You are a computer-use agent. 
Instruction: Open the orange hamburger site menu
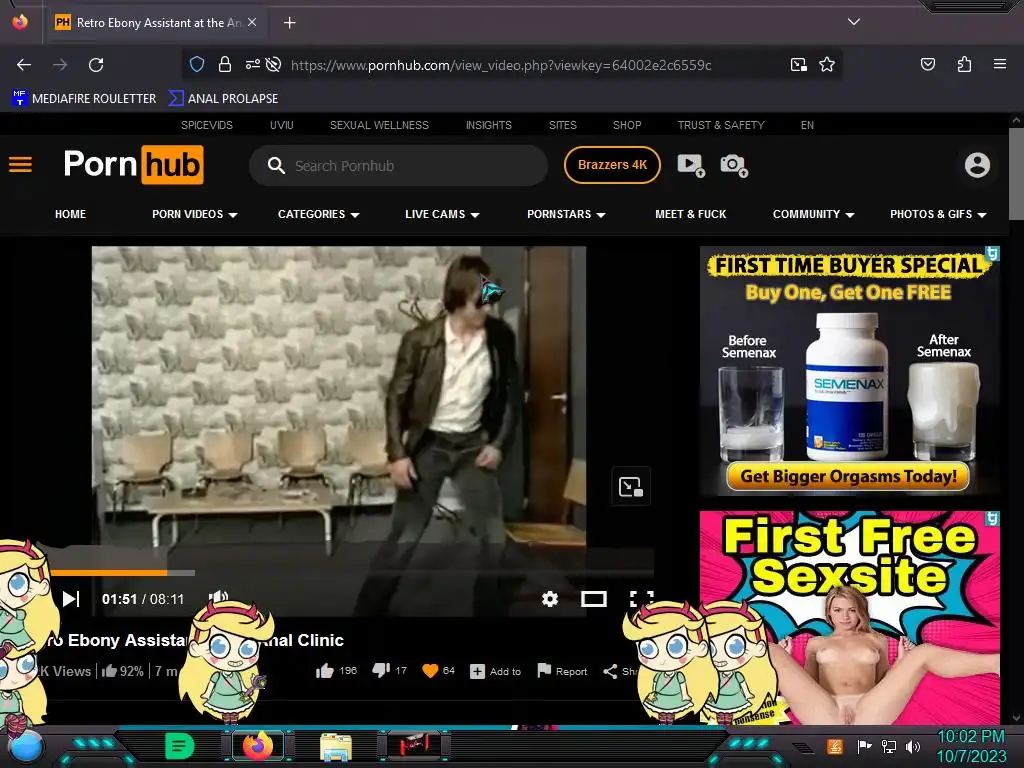[20, 165]
